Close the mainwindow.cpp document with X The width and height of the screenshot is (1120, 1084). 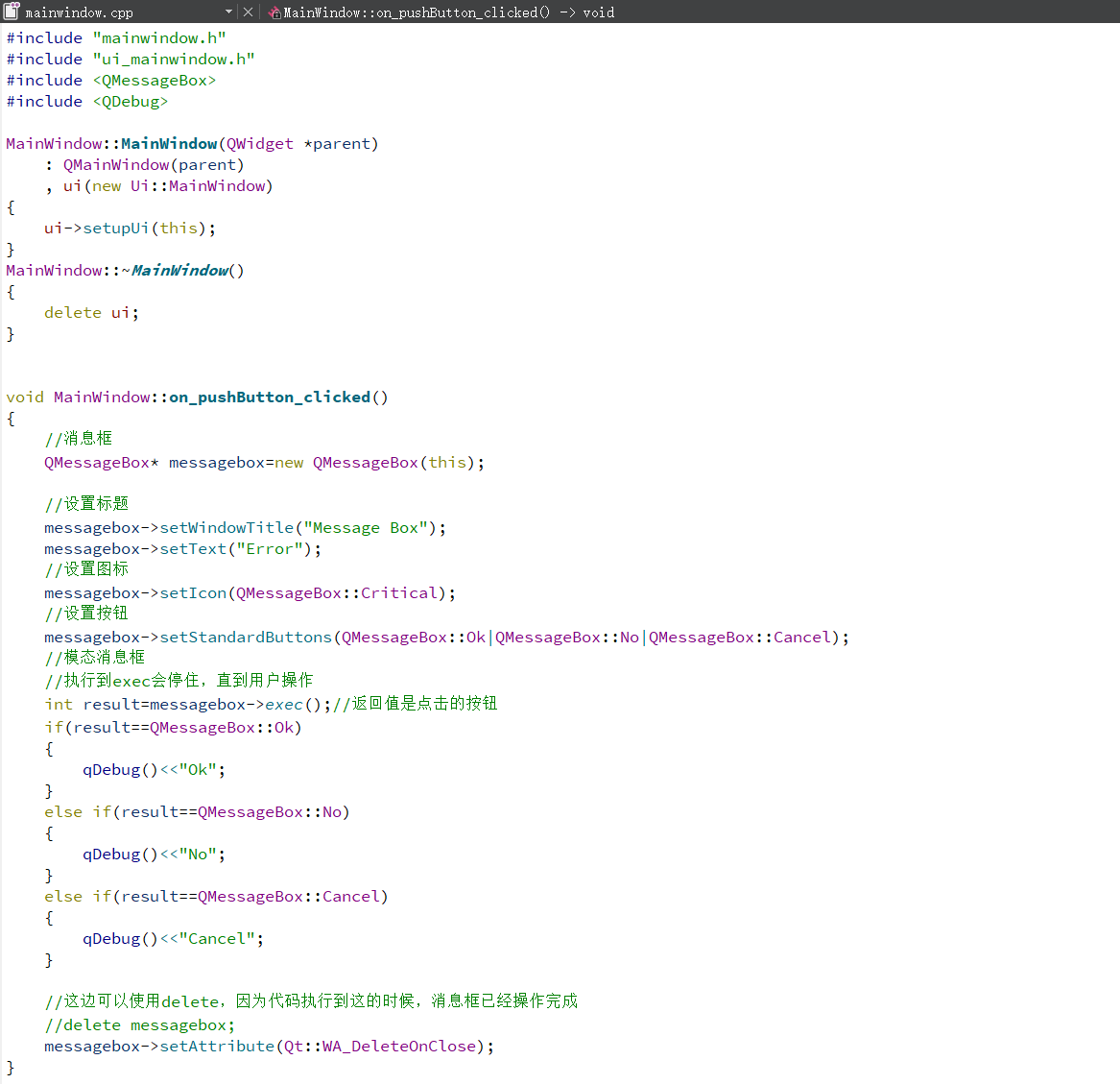coord(249,12)
